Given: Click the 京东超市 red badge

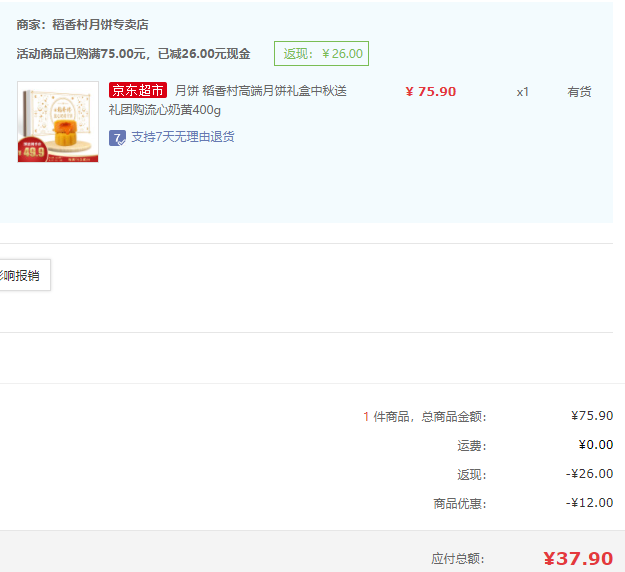Looking at the screenshot, I should coord(138,90).
